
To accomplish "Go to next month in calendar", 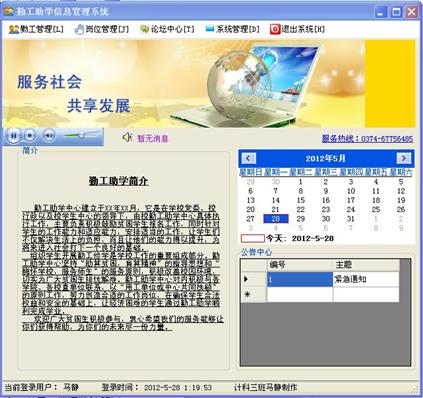I will pos(403,158).
